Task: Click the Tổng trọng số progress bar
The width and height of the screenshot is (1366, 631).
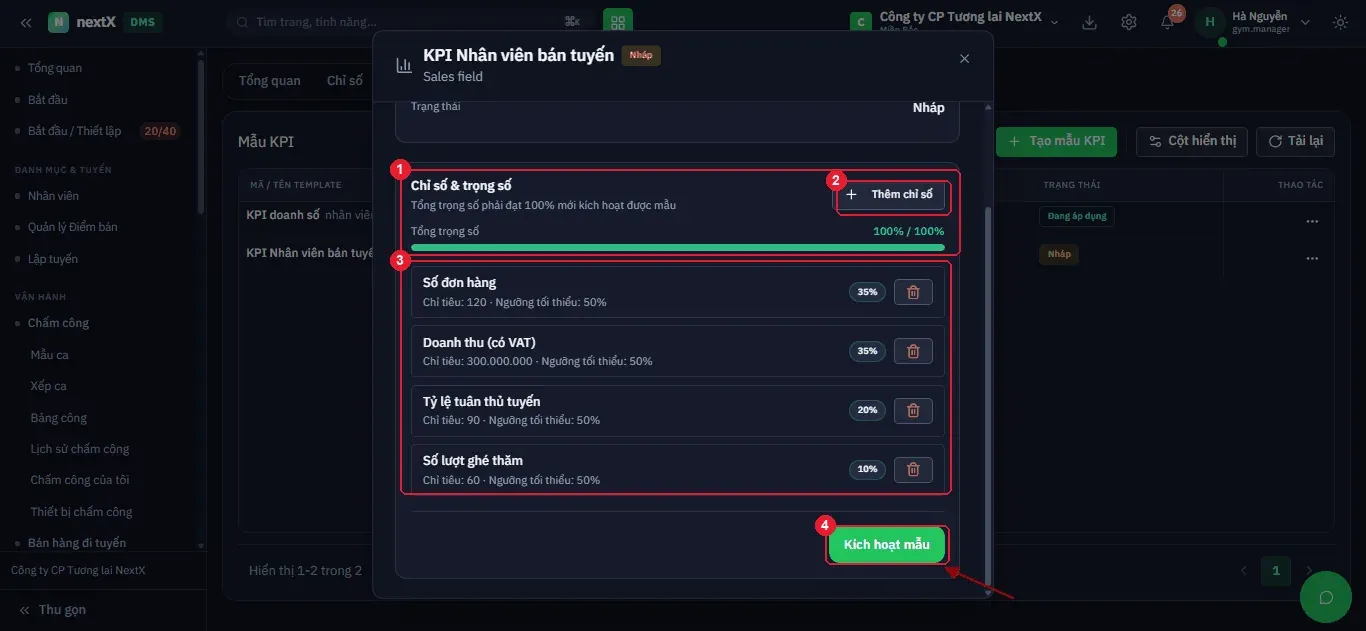Action: [x=677, y=247]
